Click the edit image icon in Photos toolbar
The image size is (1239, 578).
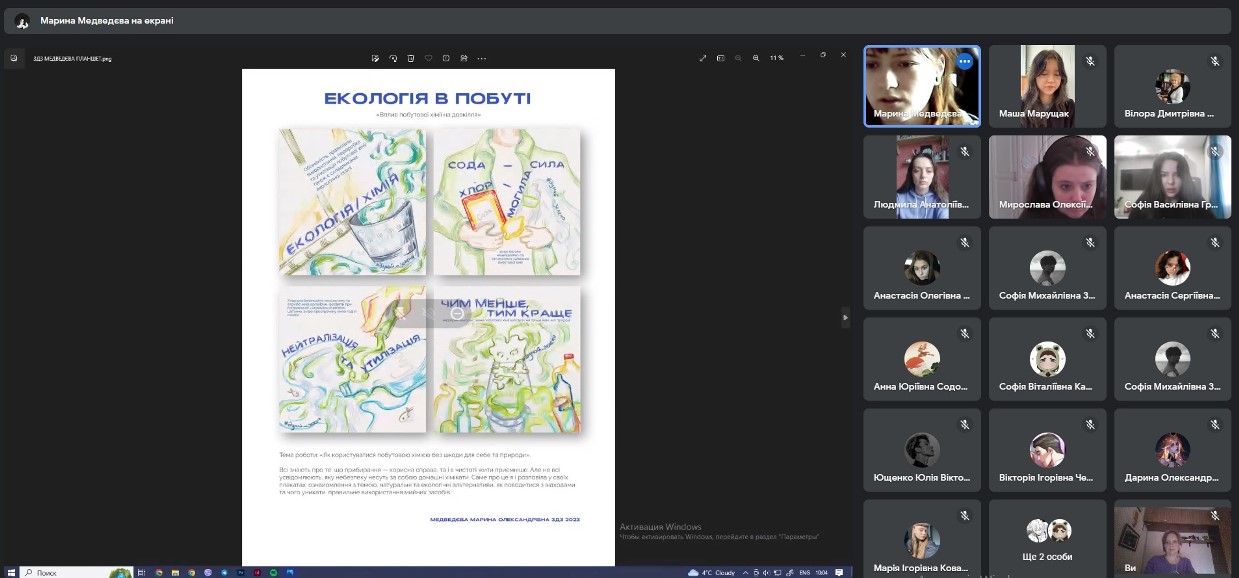point(375,58)
